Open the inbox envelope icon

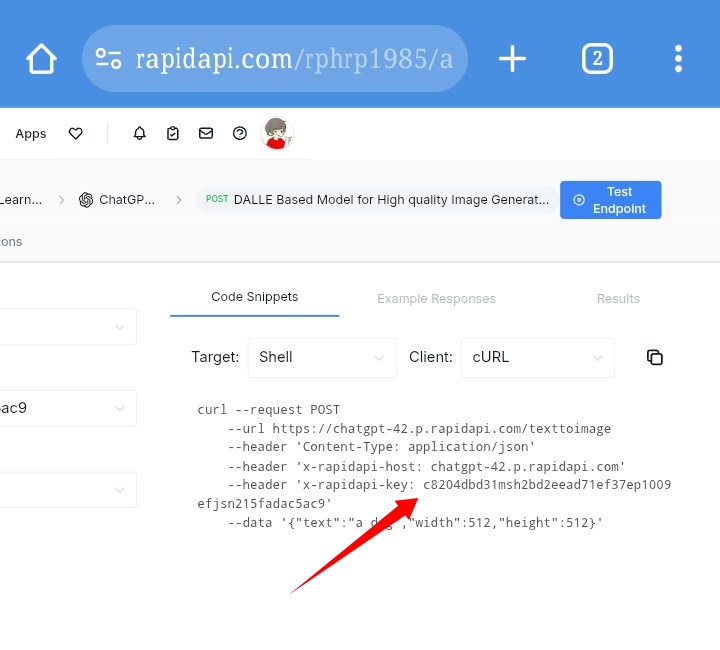coord(206,134)
